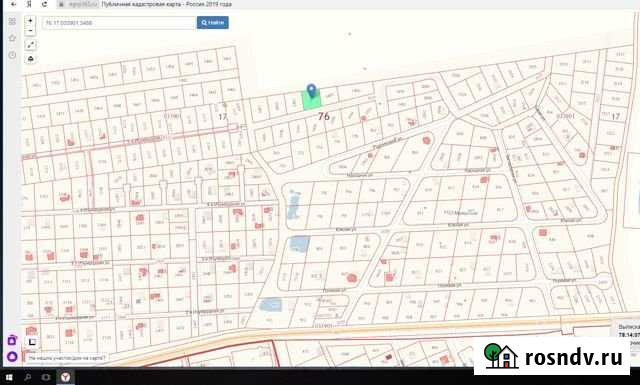Open the Yandex home button

(29, 4)
